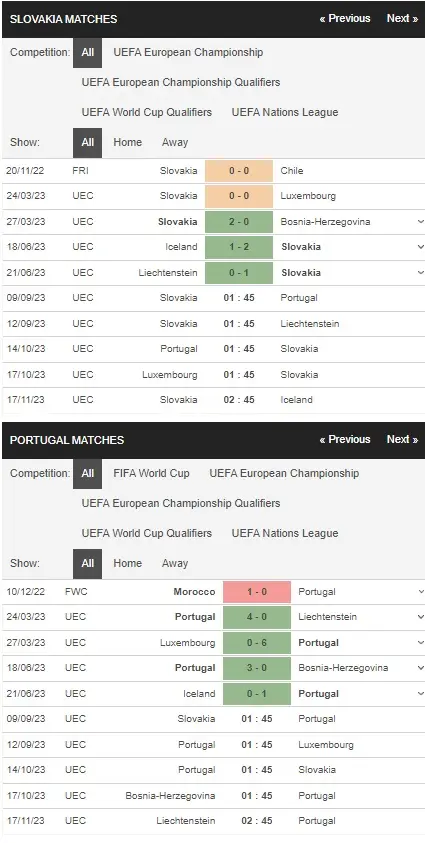Show Previous Portugal matches

pyautogui.click(x=345, y=439)
